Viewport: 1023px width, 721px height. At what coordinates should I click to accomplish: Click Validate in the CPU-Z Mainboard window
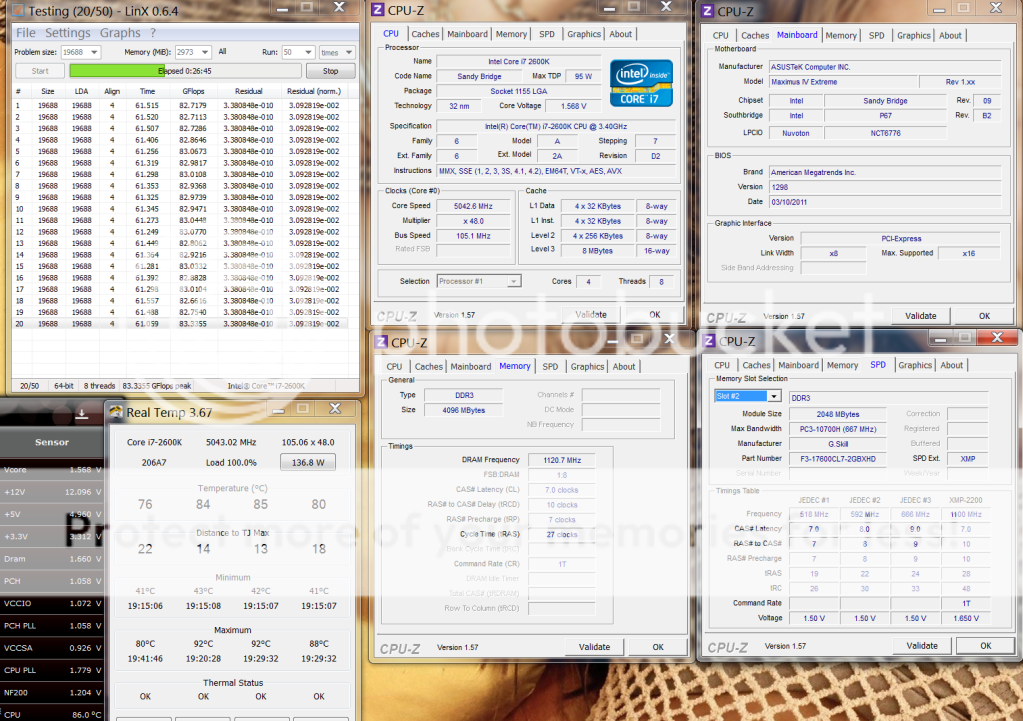pyautogui.click(x=921, y=316)
